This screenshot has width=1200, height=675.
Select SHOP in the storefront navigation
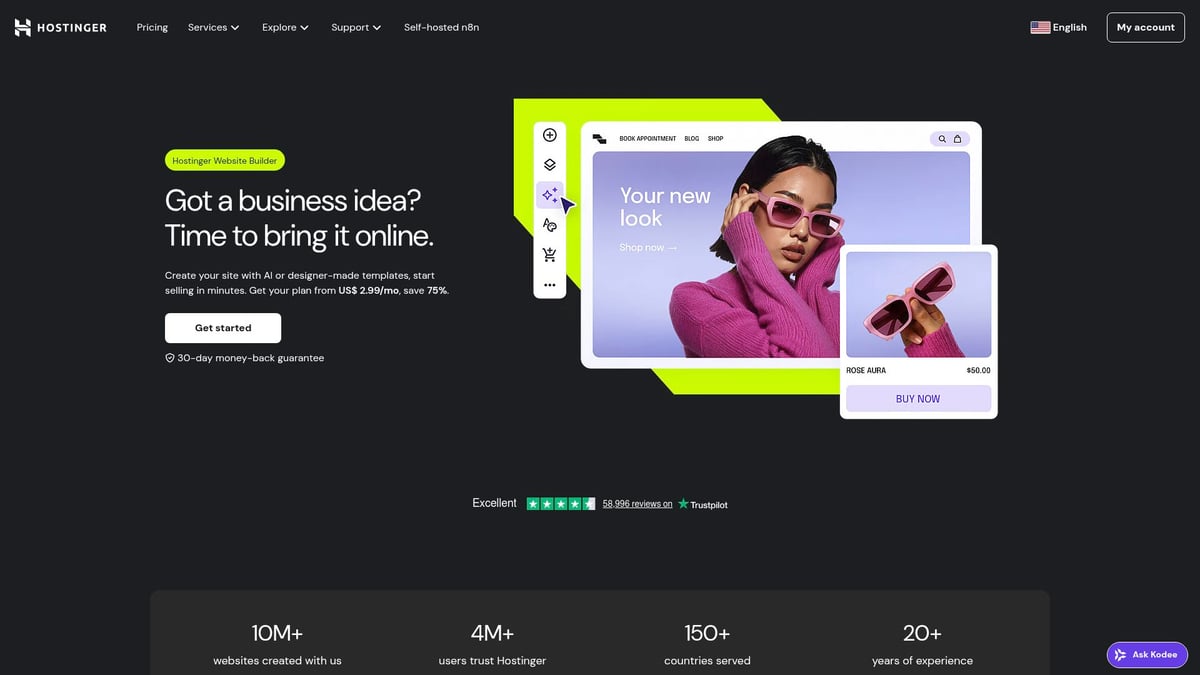(x=715, y=138)
